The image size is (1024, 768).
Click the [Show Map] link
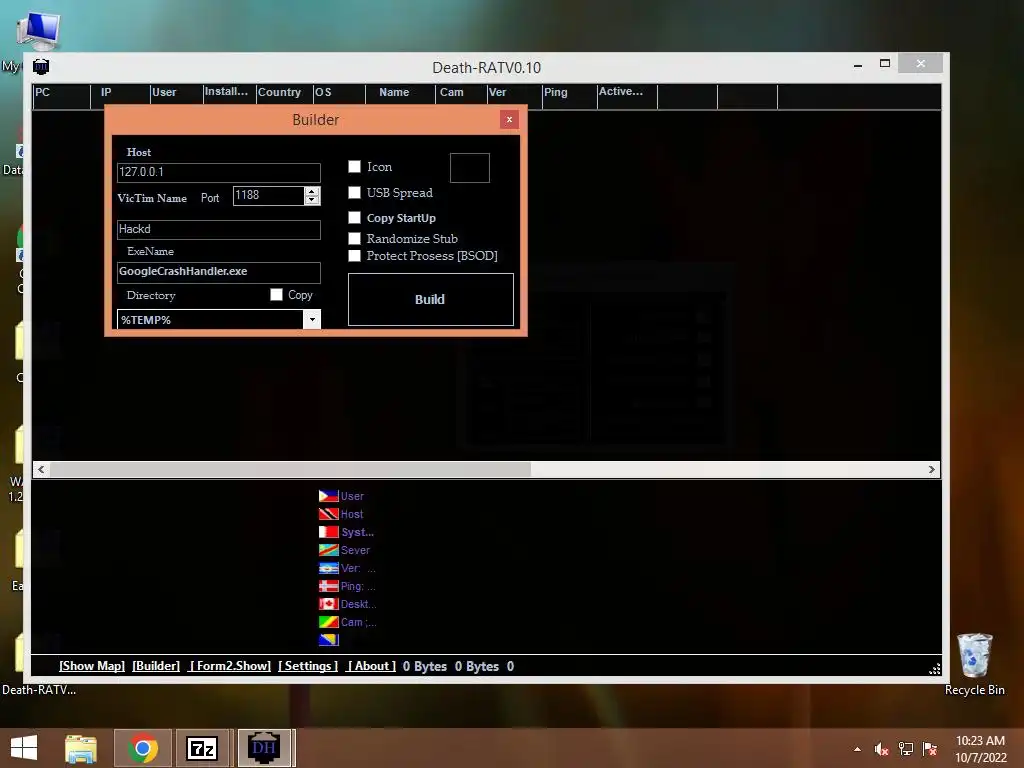tap(91, 666)
